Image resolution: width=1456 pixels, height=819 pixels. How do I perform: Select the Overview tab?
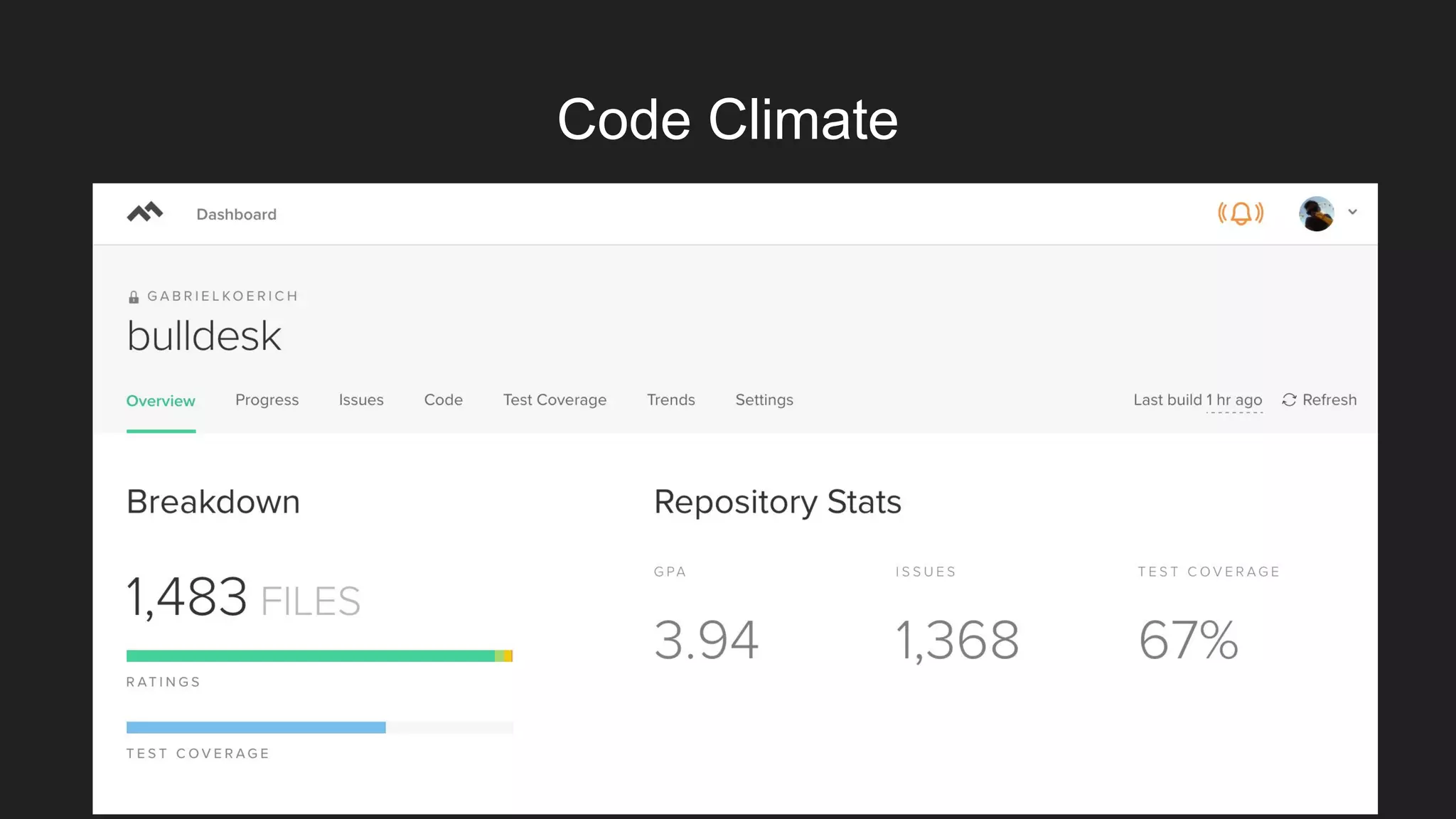coord(161,401)
